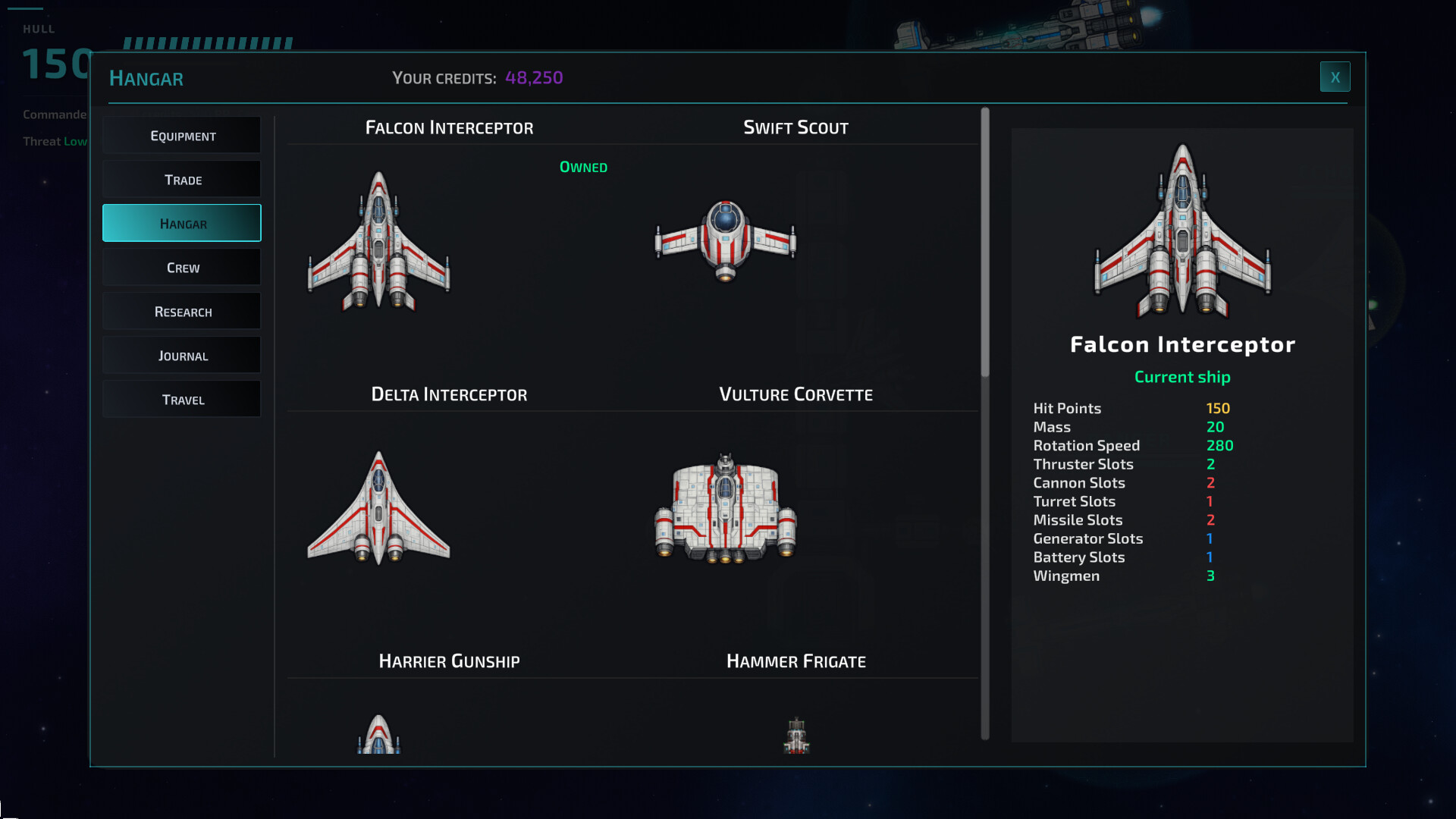Open the Crew menu tab
Image resolution: width=1456 pixels, height=819 pixels.
[x=182, y=268]
